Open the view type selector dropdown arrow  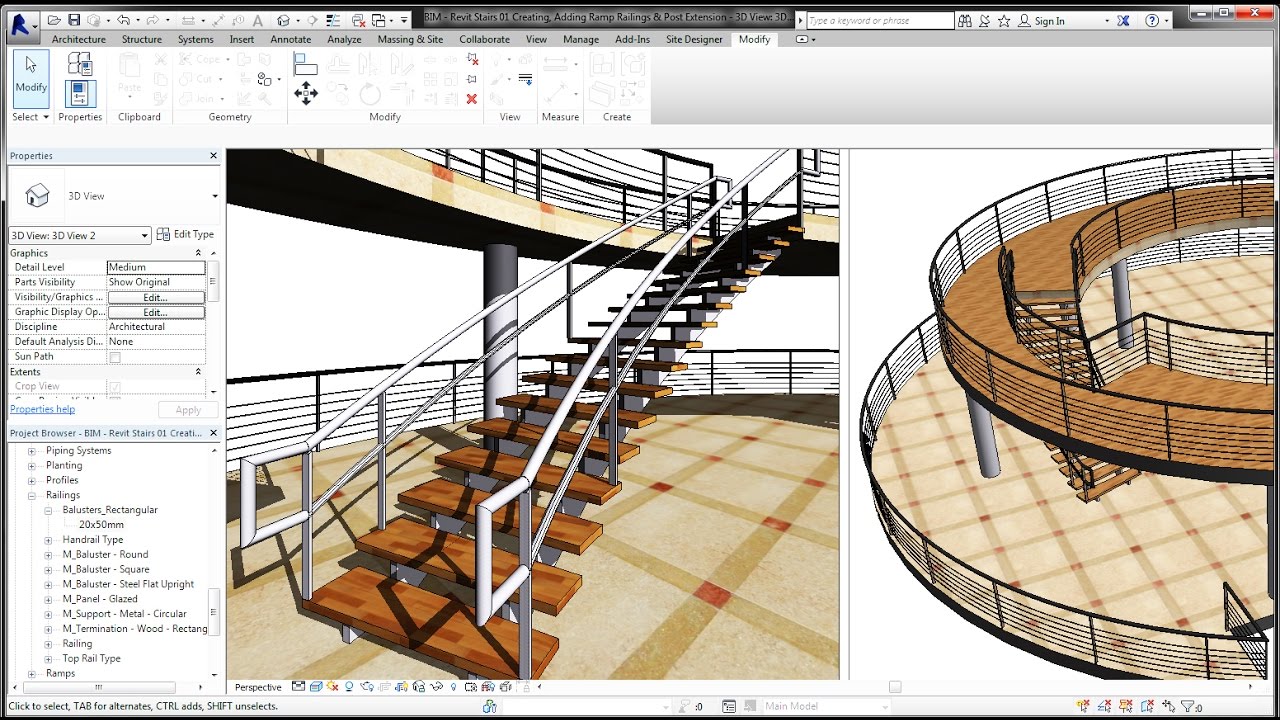(x=214, y=196)
